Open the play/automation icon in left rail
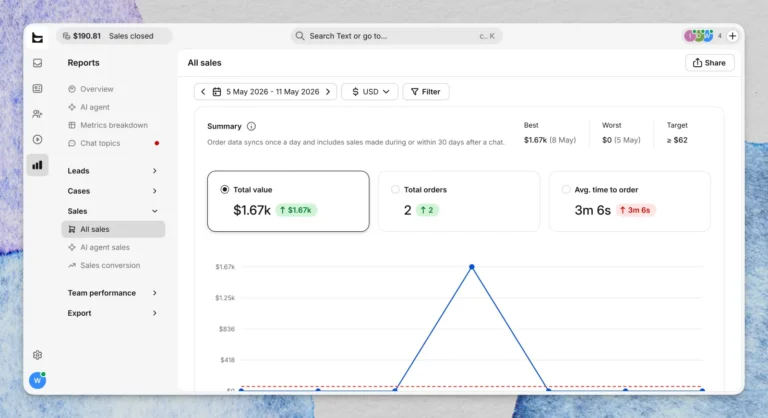The height and width of the screenshot is (418, 768). pyautogui.click(x=37, y=140)
